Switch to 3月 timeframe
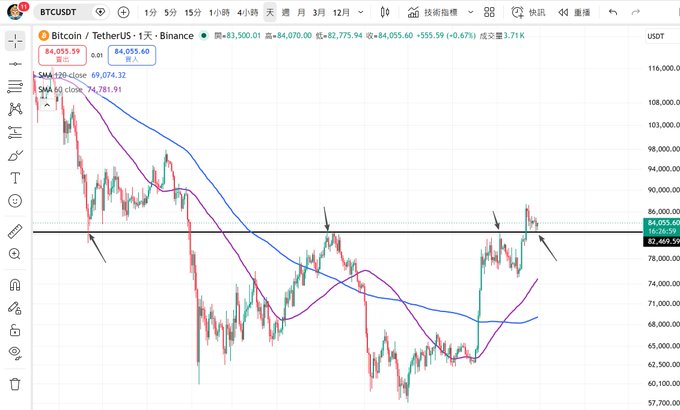680x410 pixels. (x=319, y=13)
